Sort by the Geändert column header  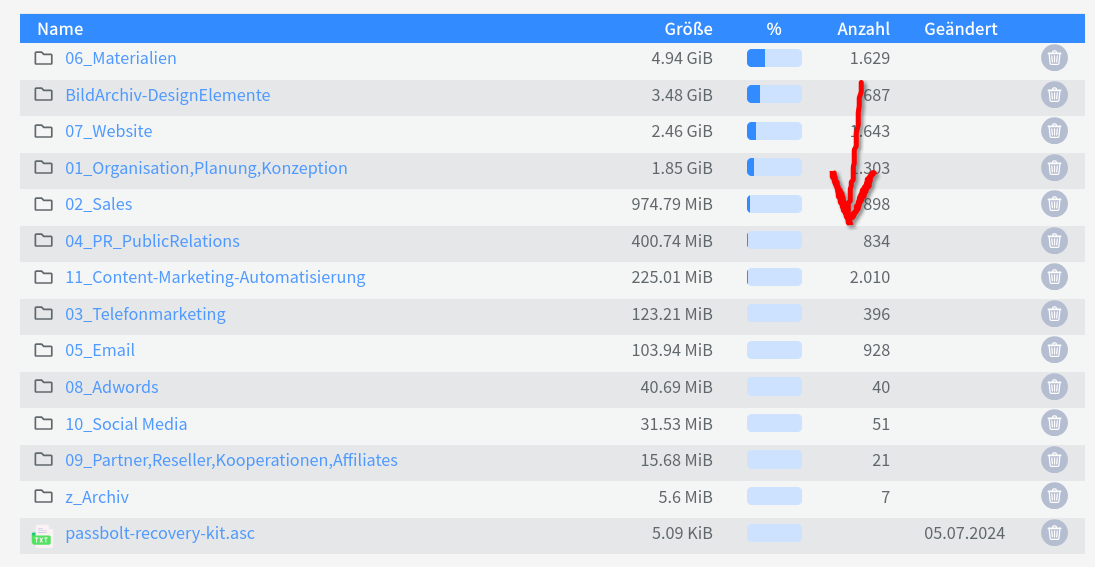point(961,29)
